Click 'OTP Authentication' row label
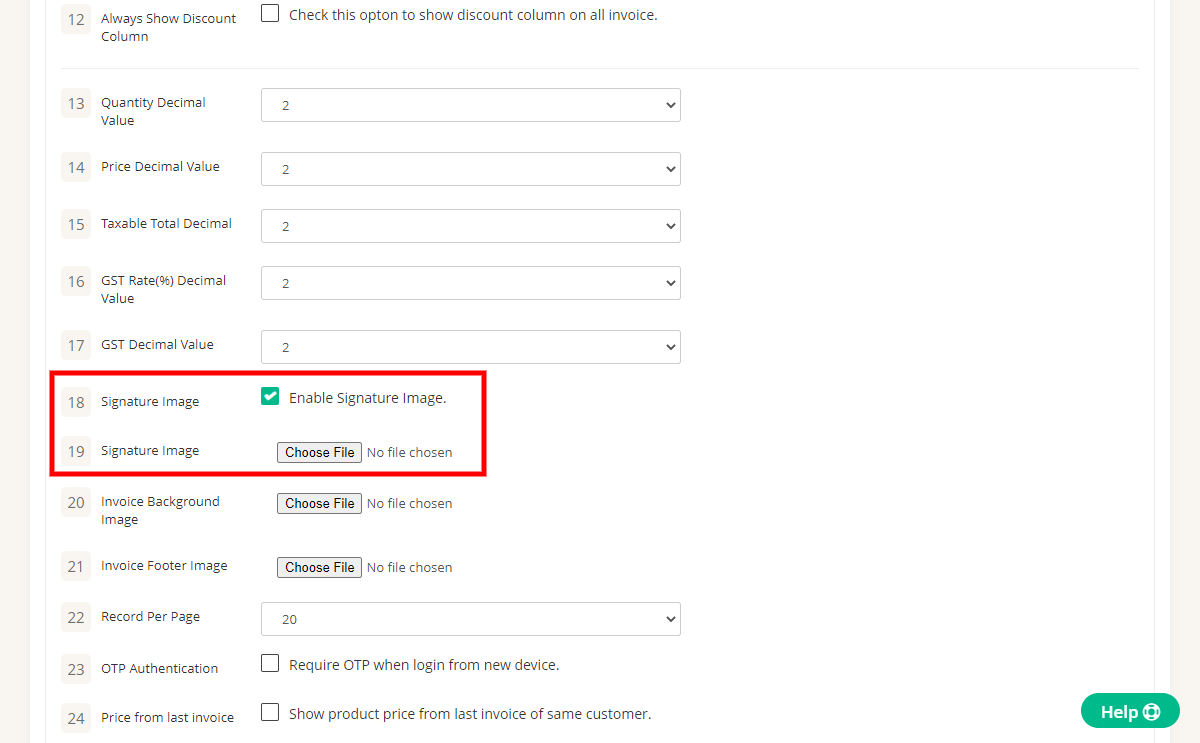The image size is (1200, 743). pos(159,669)
